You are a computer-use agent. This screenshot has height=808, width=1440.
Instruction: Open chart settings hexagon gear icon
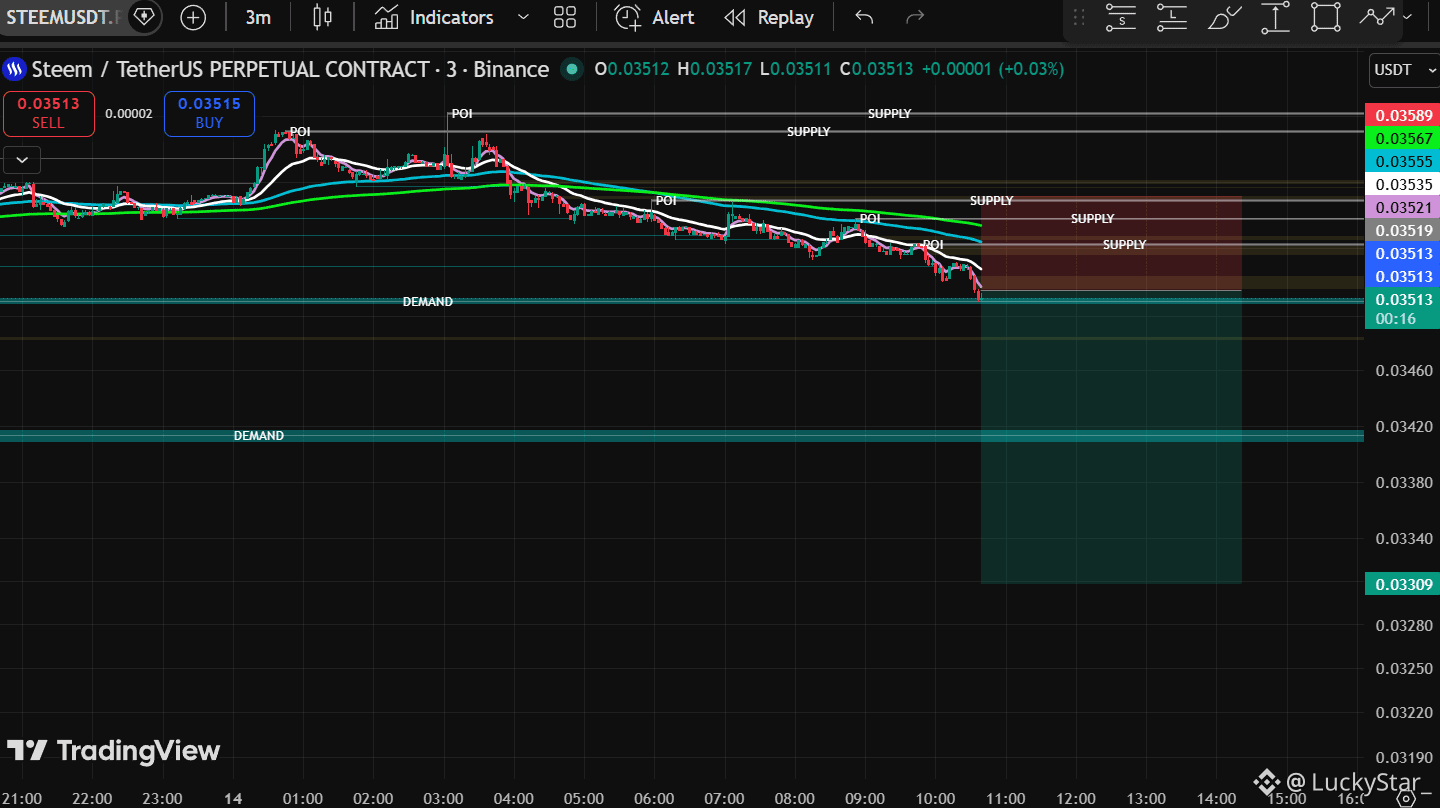1405,797
